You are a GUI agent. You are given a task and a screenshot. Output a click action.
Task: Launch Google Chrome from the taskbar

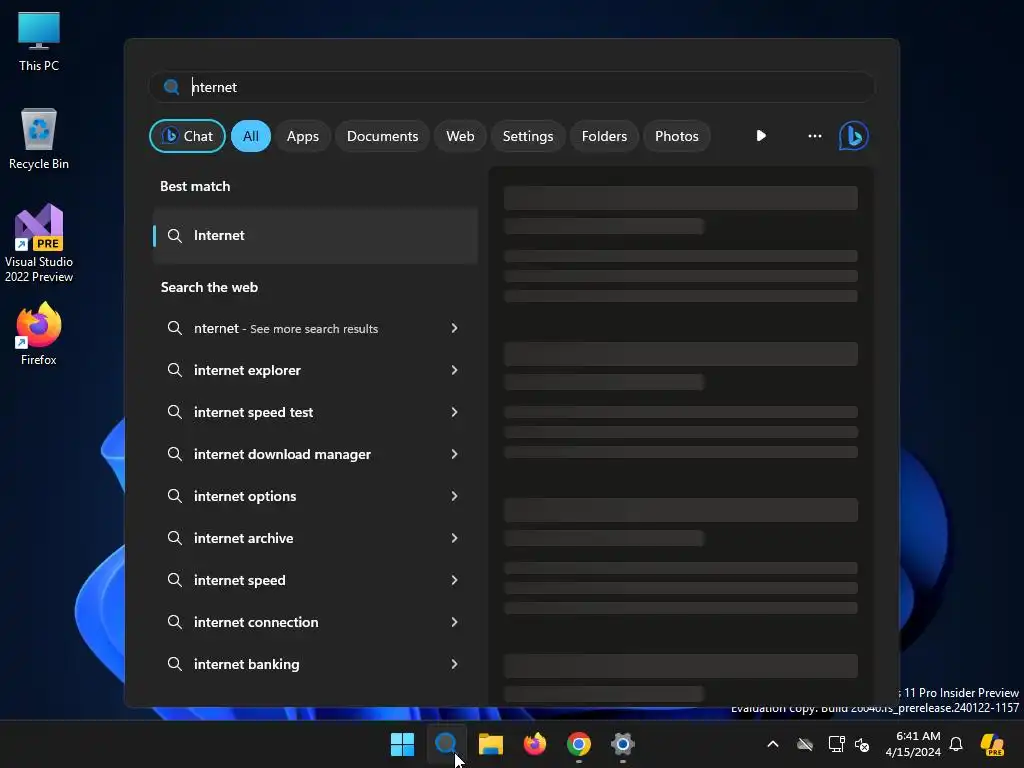(579, 744)
